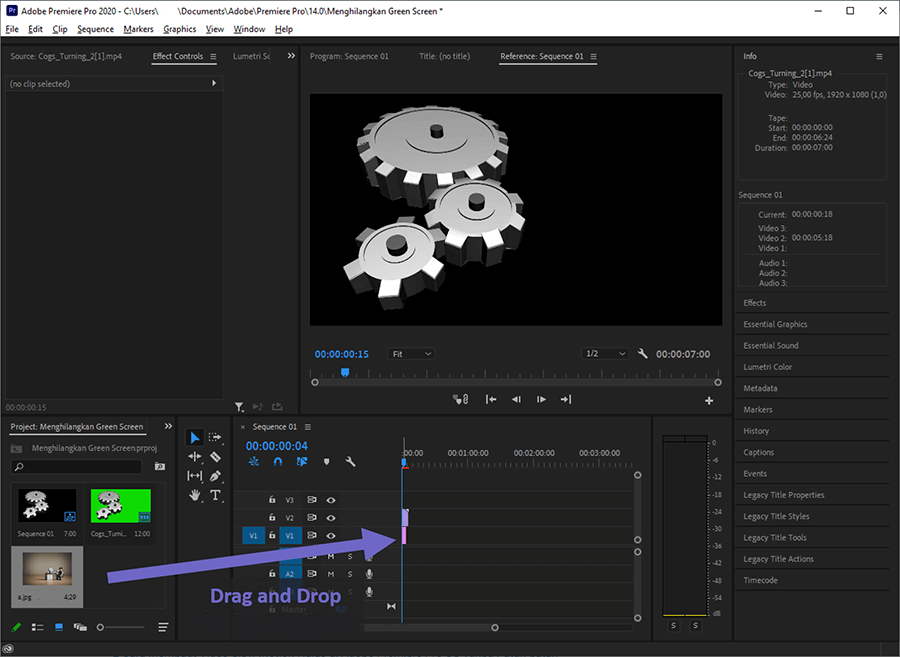Open the monitor Button Editor plus
The width and height of the screenshot is (900, 657).
coord(709,401)
